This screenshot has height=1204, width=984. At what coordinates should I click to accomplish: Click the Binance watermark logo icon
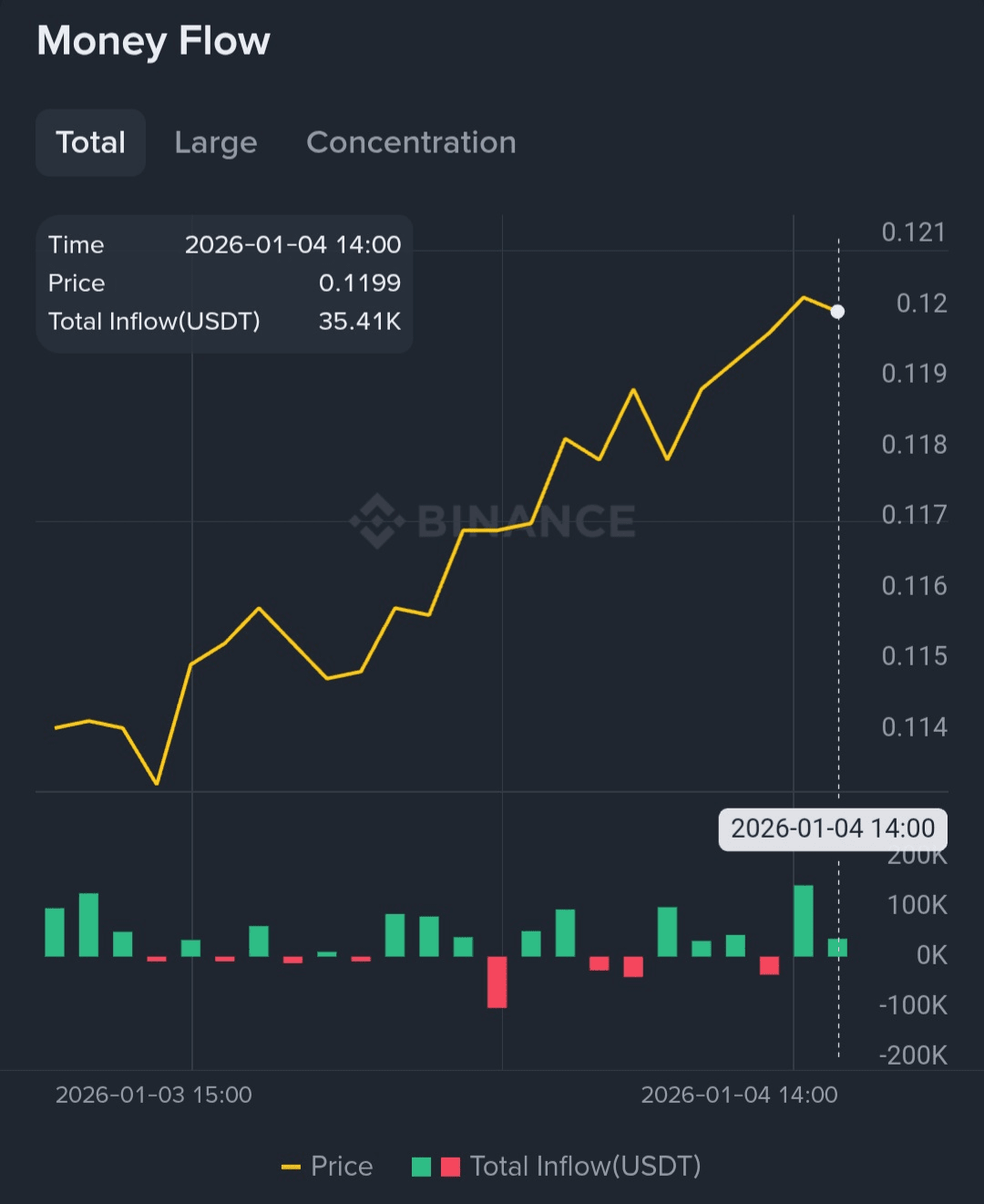[377, 520]
